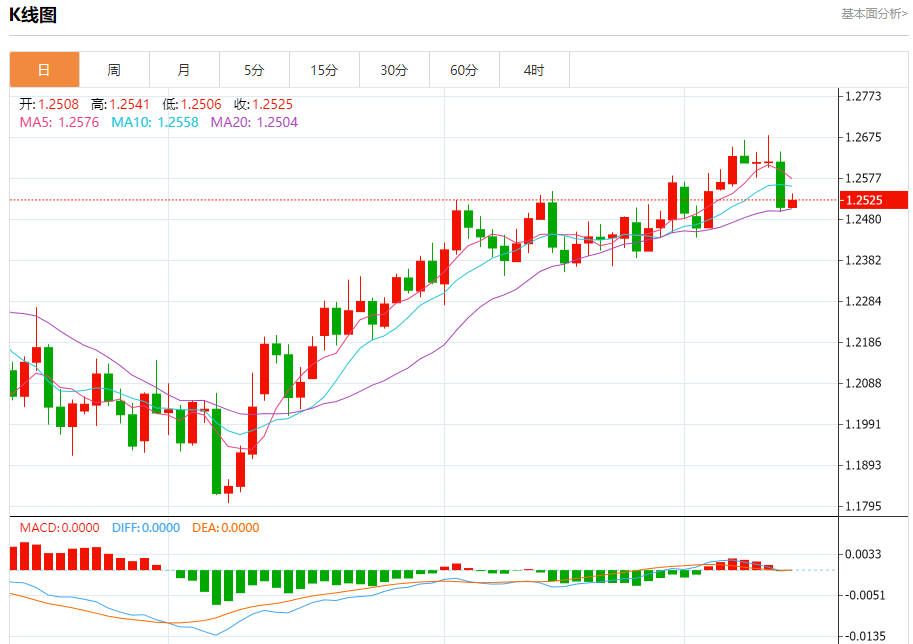The image size is (913, 644).
Task: Click the 1.2675 price axis label
Action: (864, 137)
